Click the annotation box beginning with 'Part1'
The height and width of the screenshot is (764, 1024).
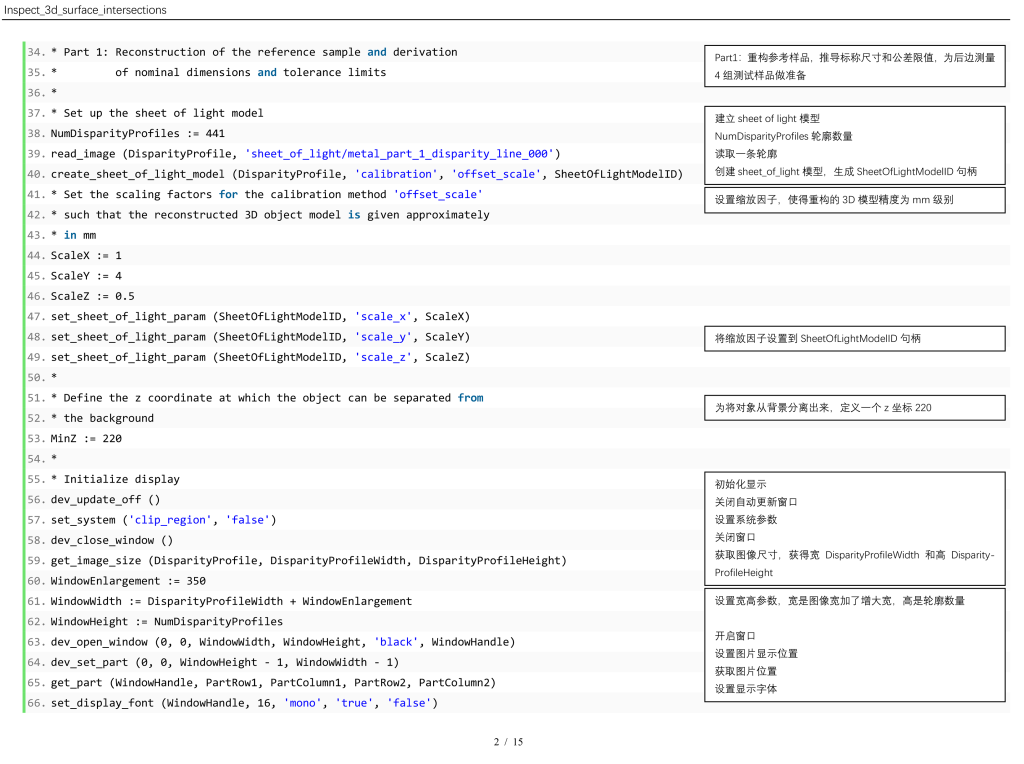(x=854, y=67)
